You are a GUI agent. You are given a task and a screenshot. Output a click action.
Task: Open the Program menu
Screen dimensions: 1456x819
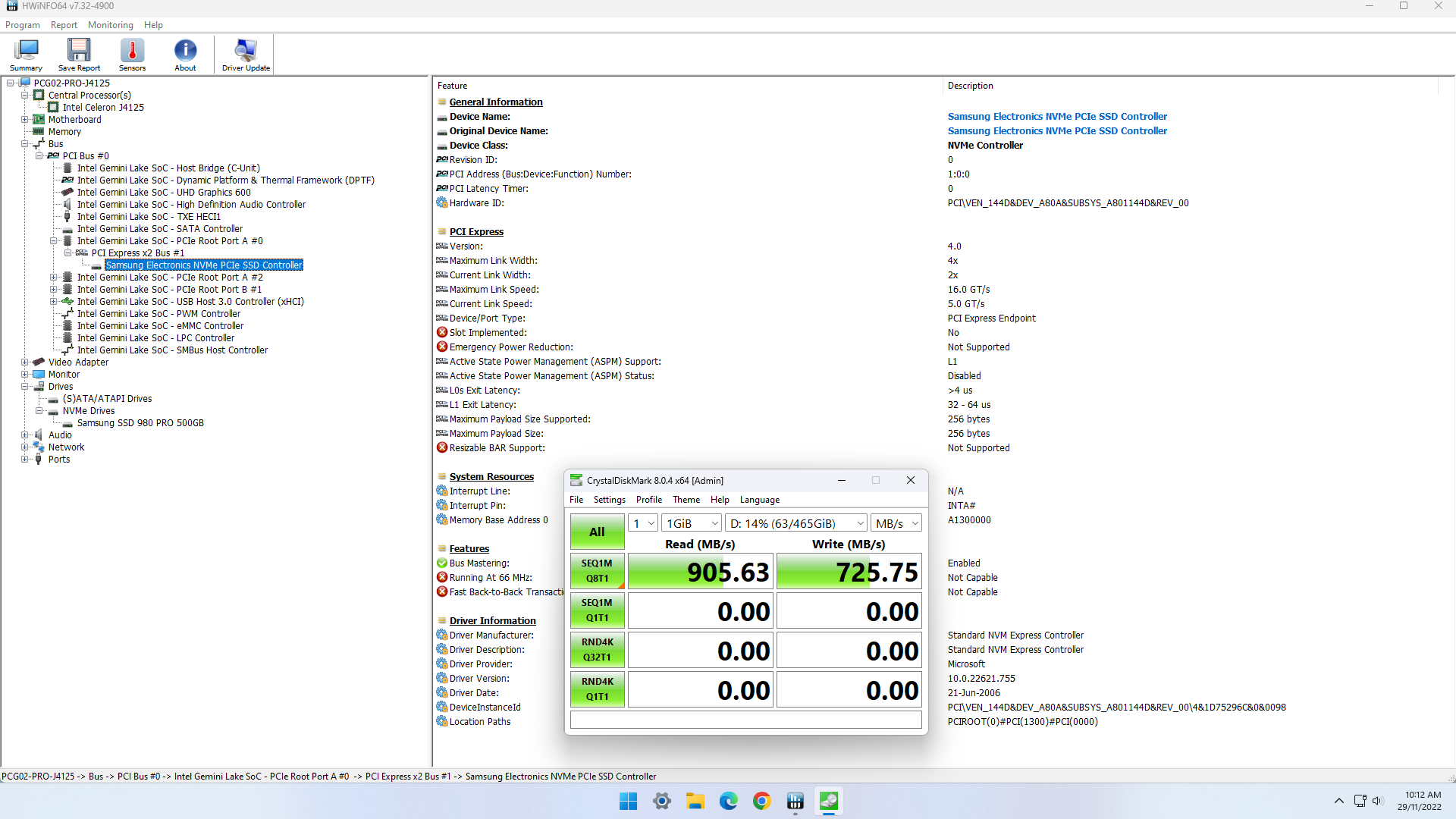[22, 25]
